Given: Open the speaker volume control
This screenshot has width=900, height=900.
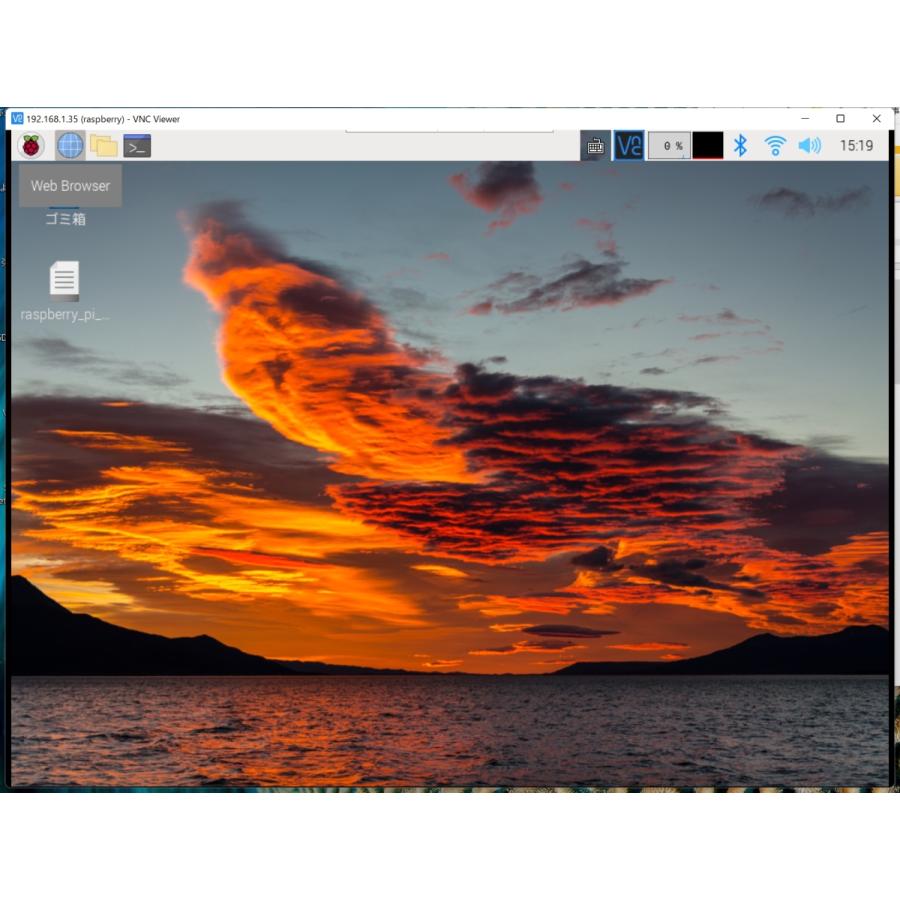Looking at the screenshot, I should [809, 146].
